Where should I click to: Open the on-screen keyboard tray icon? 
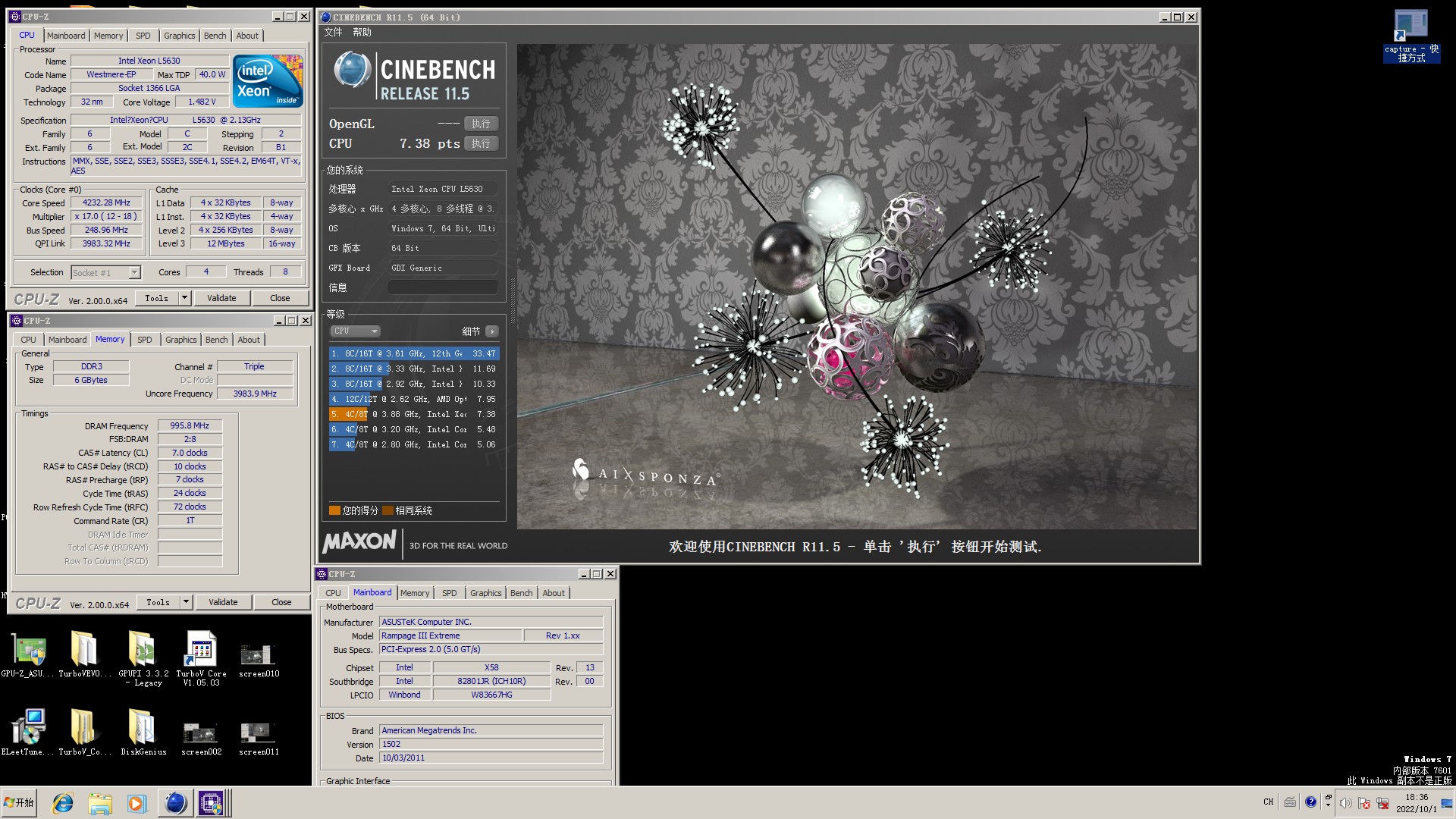[x=1290, y=802]
